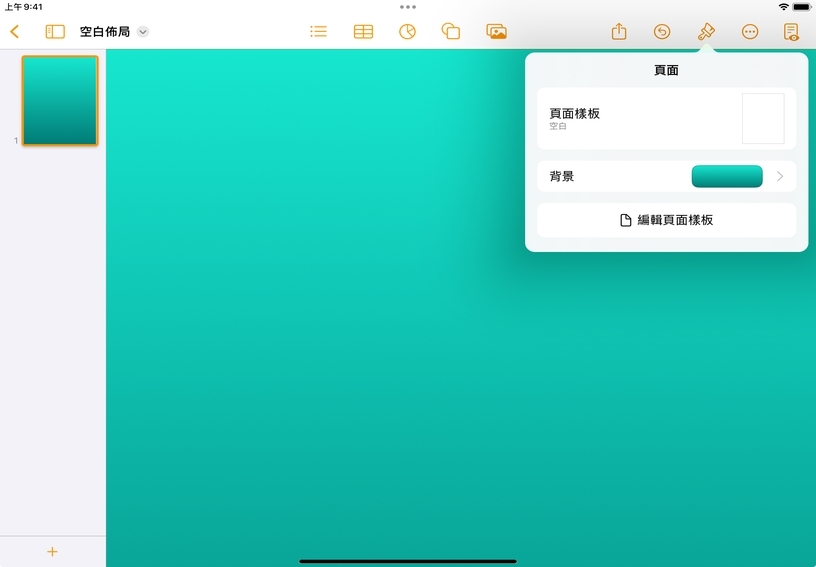816x567 pixels.
Task: Select the page 1 thumbnail
Action: click(60, 101)
